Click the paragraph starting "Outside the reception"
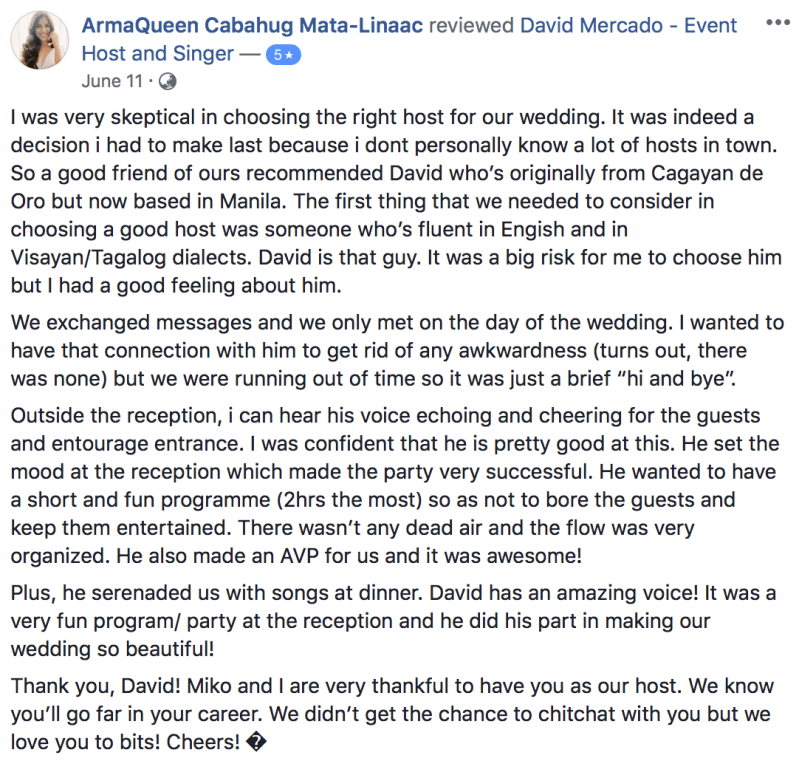 (x=397, y=485)
